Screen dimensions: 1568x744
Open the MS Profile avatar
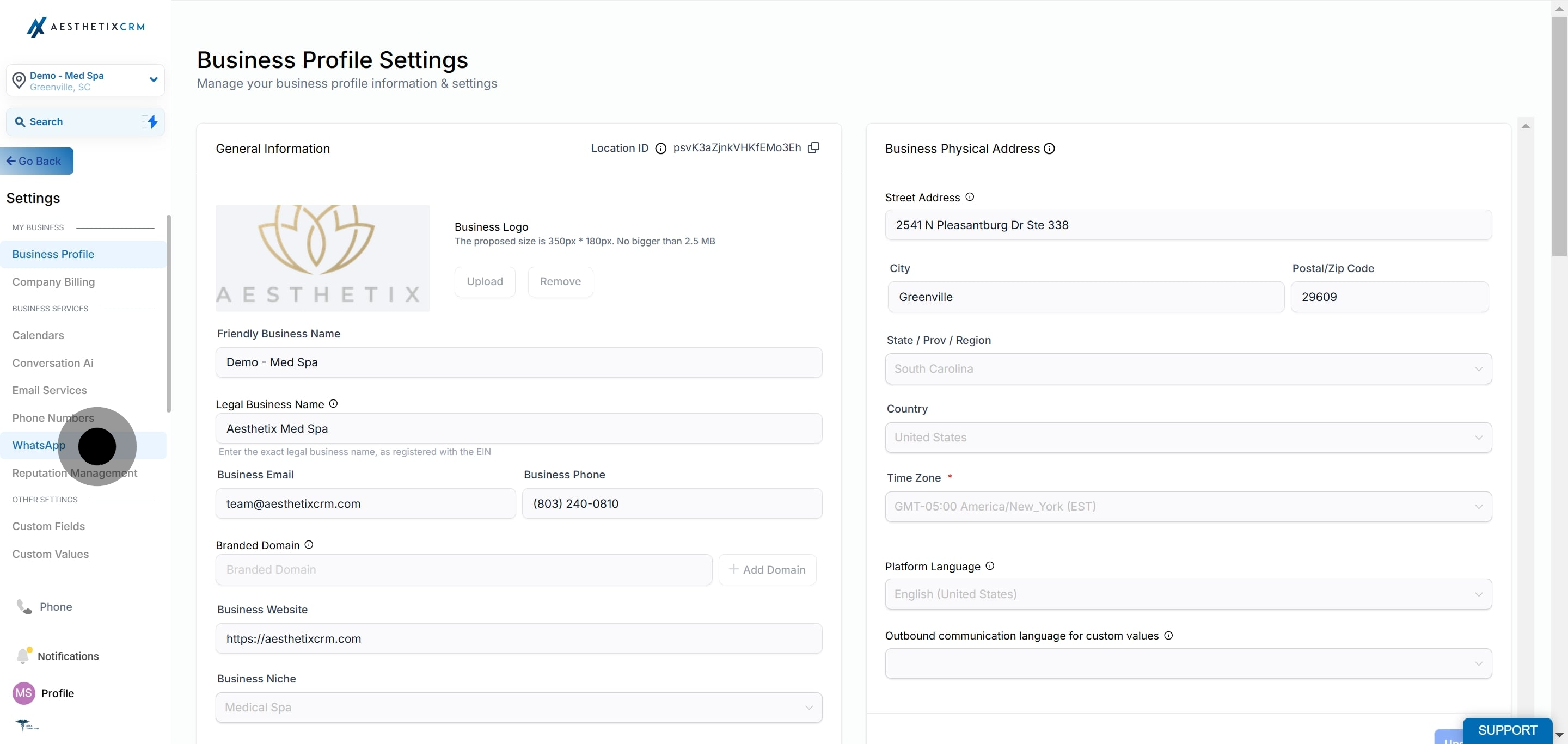[x=24, y=693]
